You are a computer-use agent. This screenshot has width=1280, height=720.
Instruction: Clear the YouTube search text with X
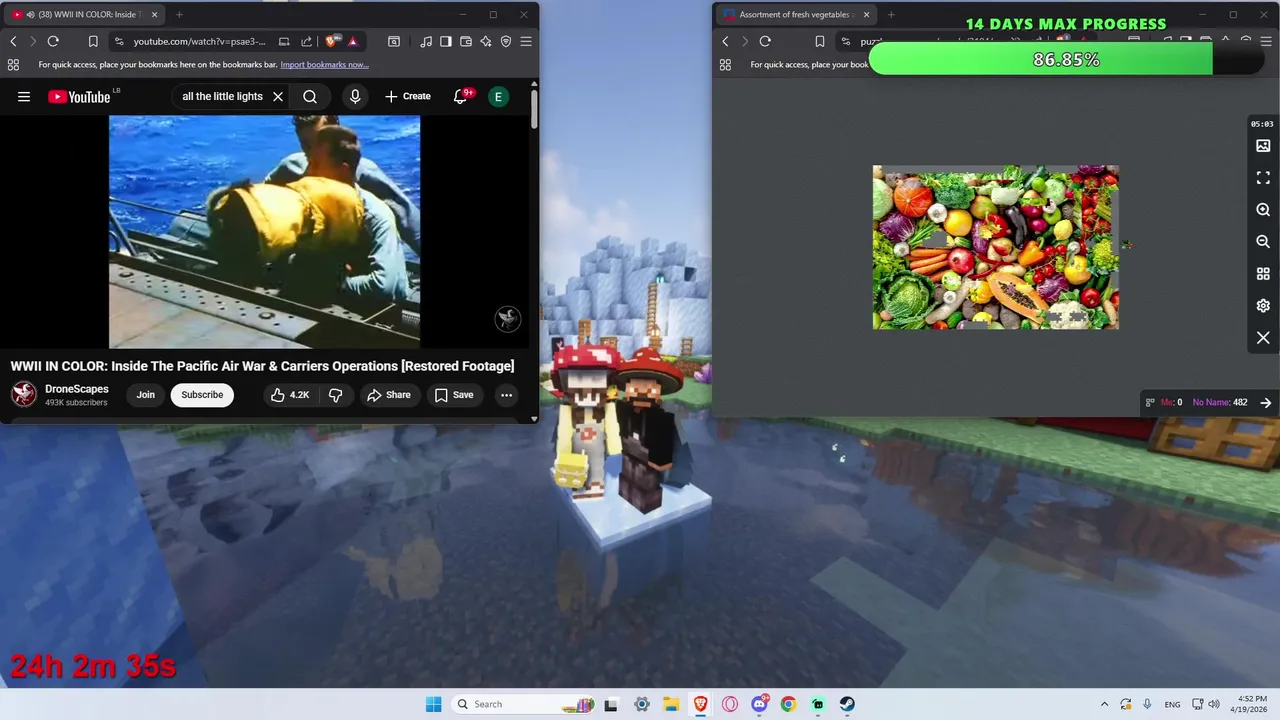(x=278, y=97)
